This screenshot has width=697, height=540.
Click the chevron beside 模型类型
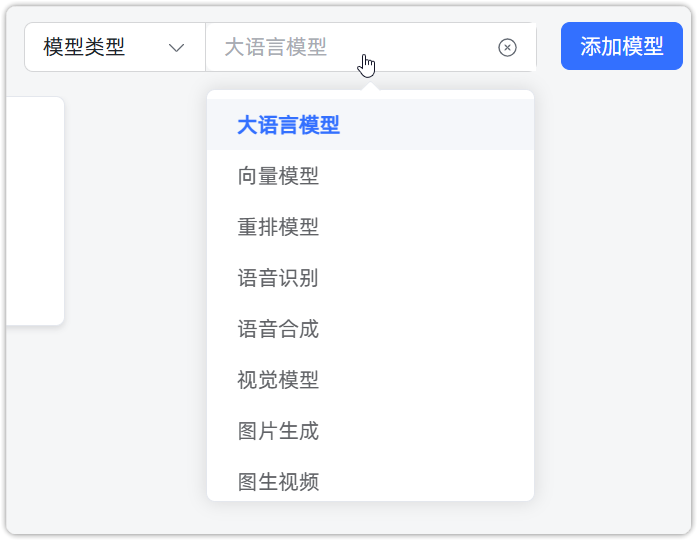[177, 47]
